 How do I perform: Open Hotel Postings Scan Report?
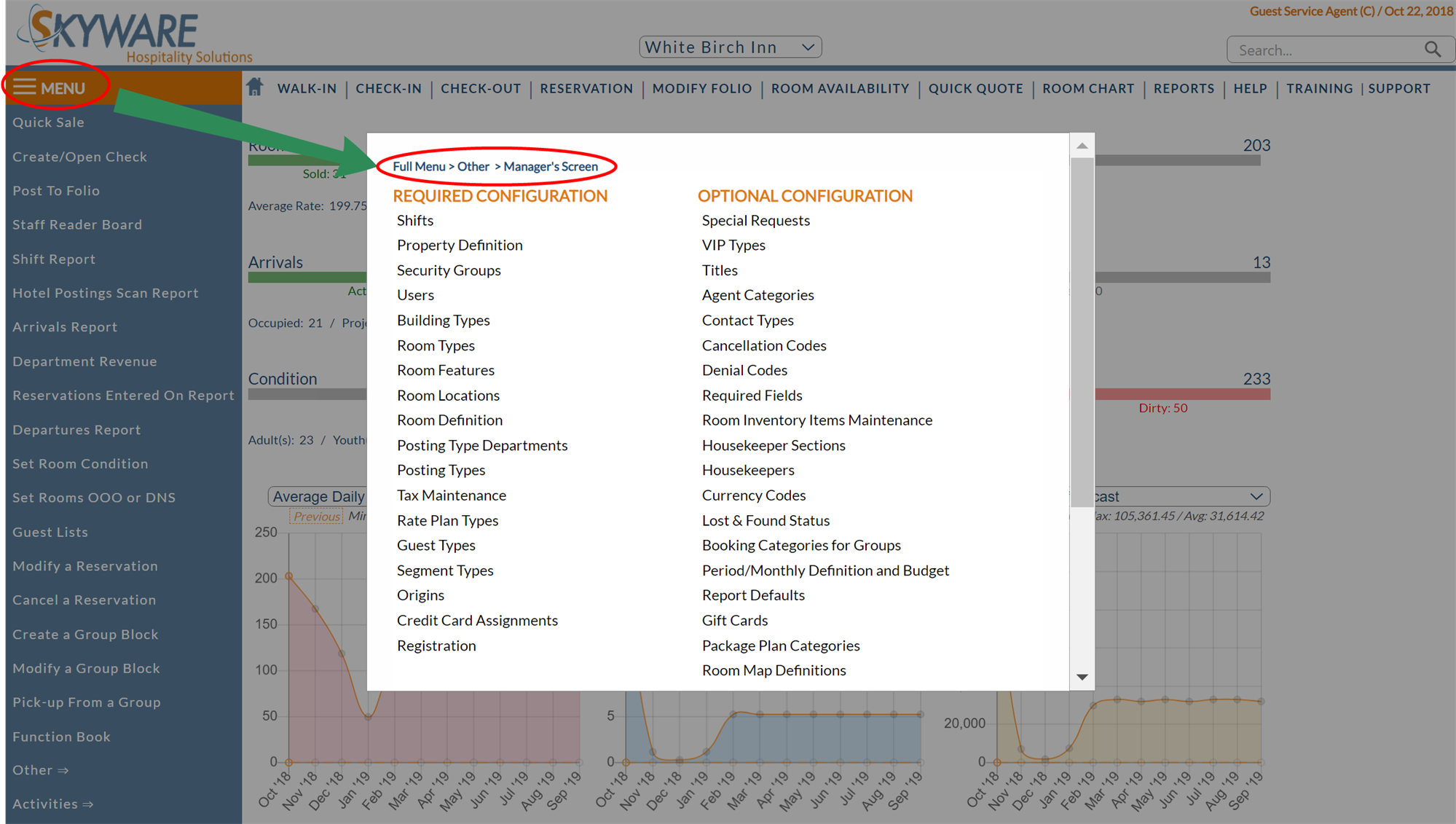pos(106,293)
